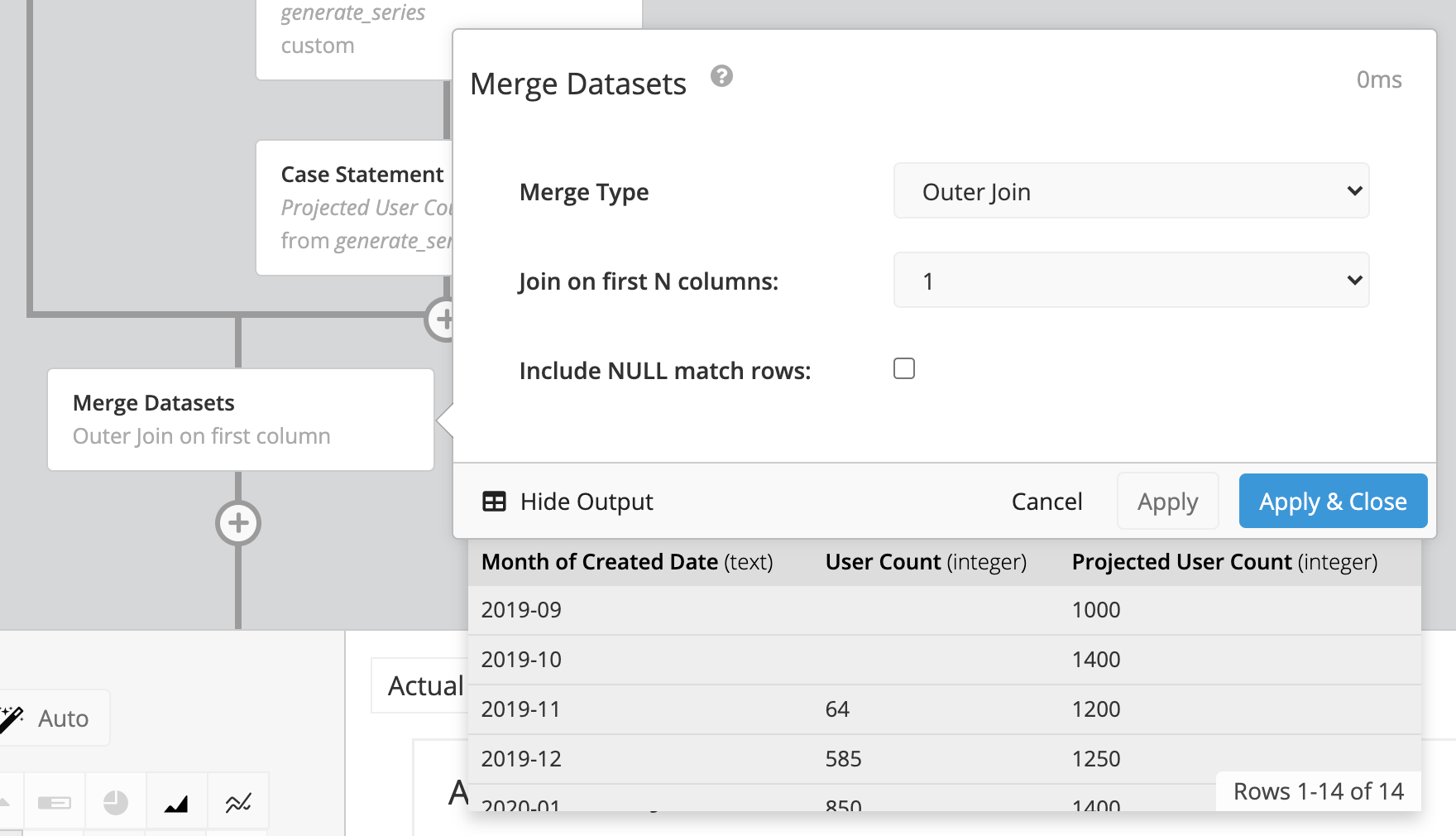
Task: Click Apply & Close button
Action: pyautogui.click(x=1333, y=501)
